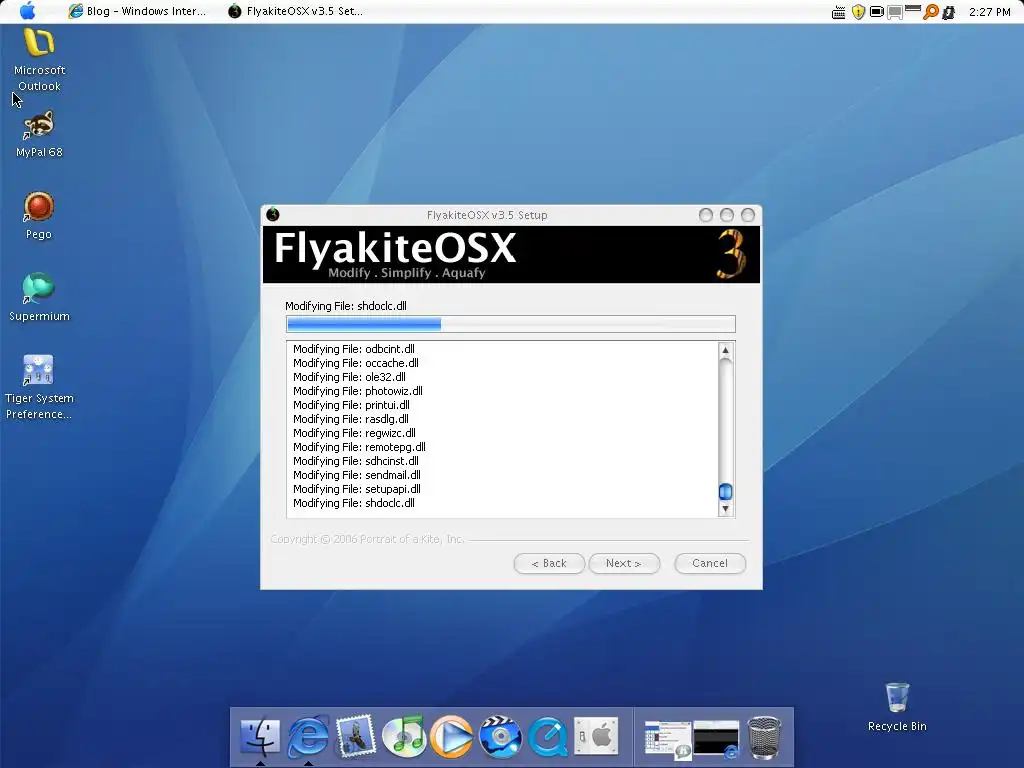Image resolution: width=1024 pixels, height=768 pixels.
Task: Click the FlyakiteOSX setup title bar icon
Action: [x=273, y=214]
